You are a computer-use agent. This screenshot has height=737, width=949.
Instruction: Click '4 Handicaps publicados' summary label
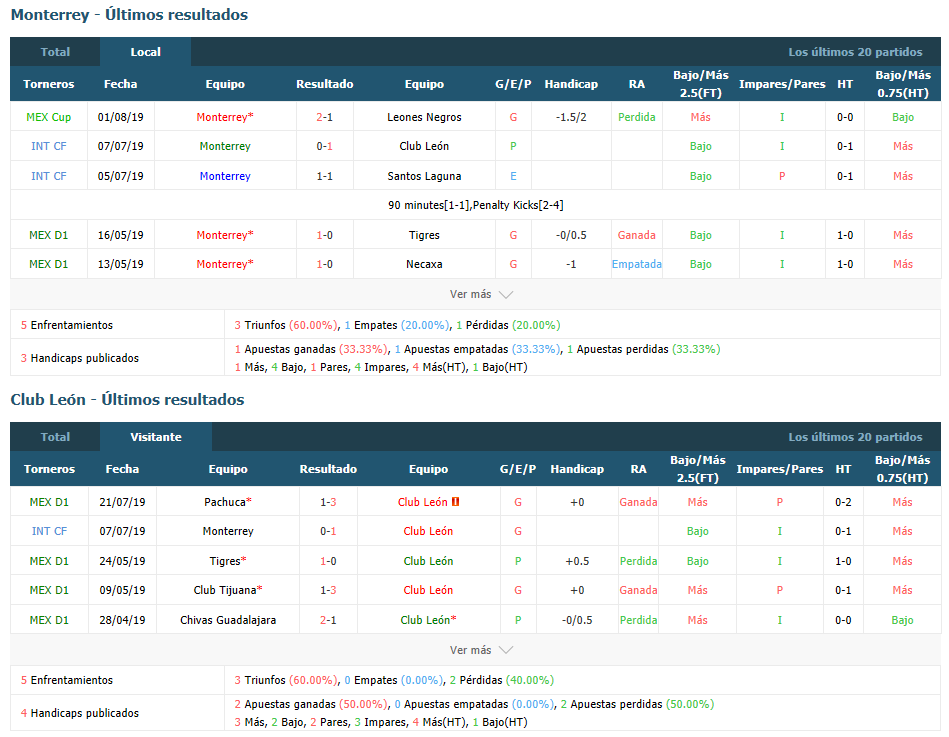[x=80, y=713]
